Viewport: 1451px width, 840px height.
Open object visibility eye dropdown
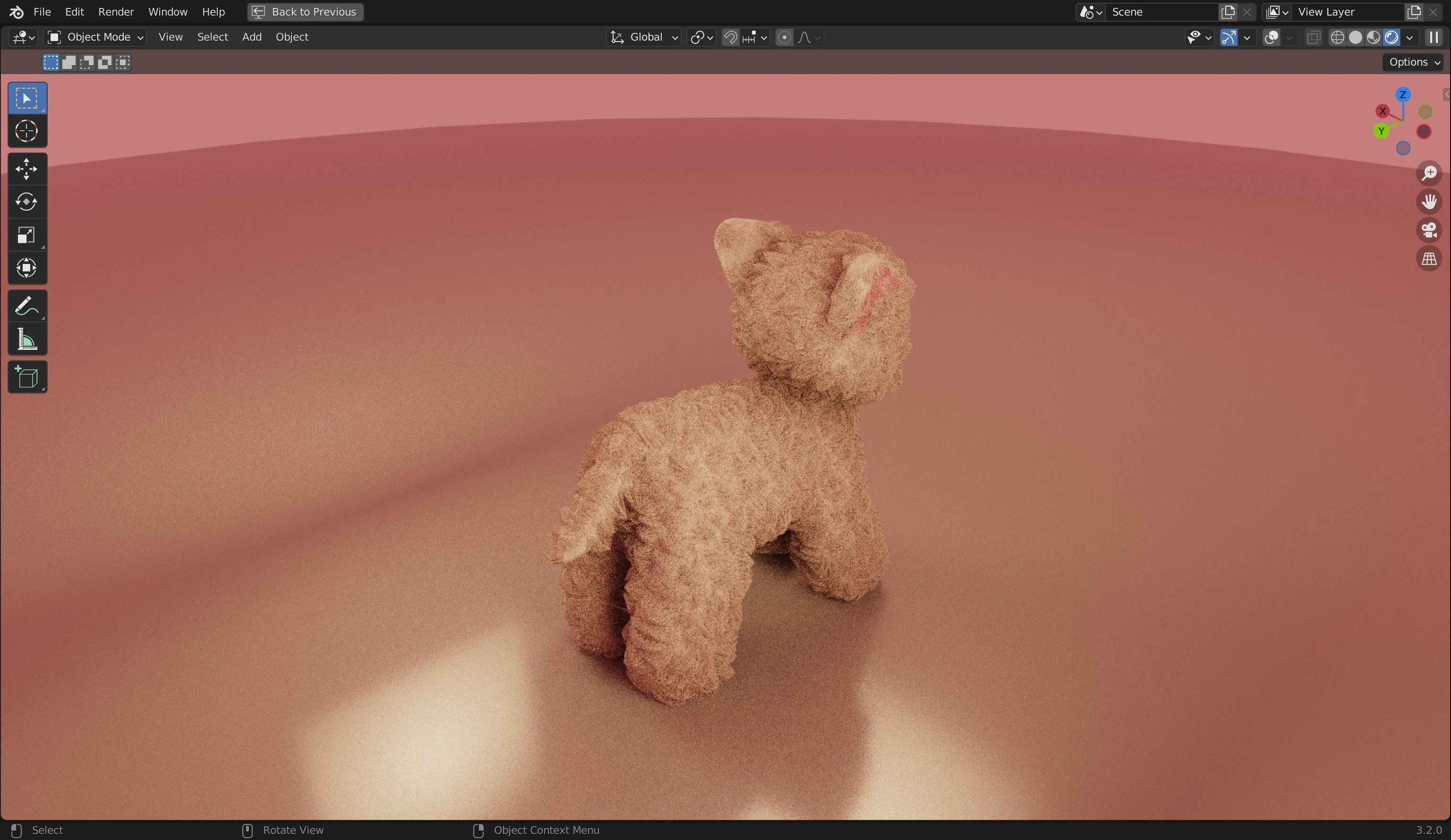pyautogui.click(x=1199, y=37)
